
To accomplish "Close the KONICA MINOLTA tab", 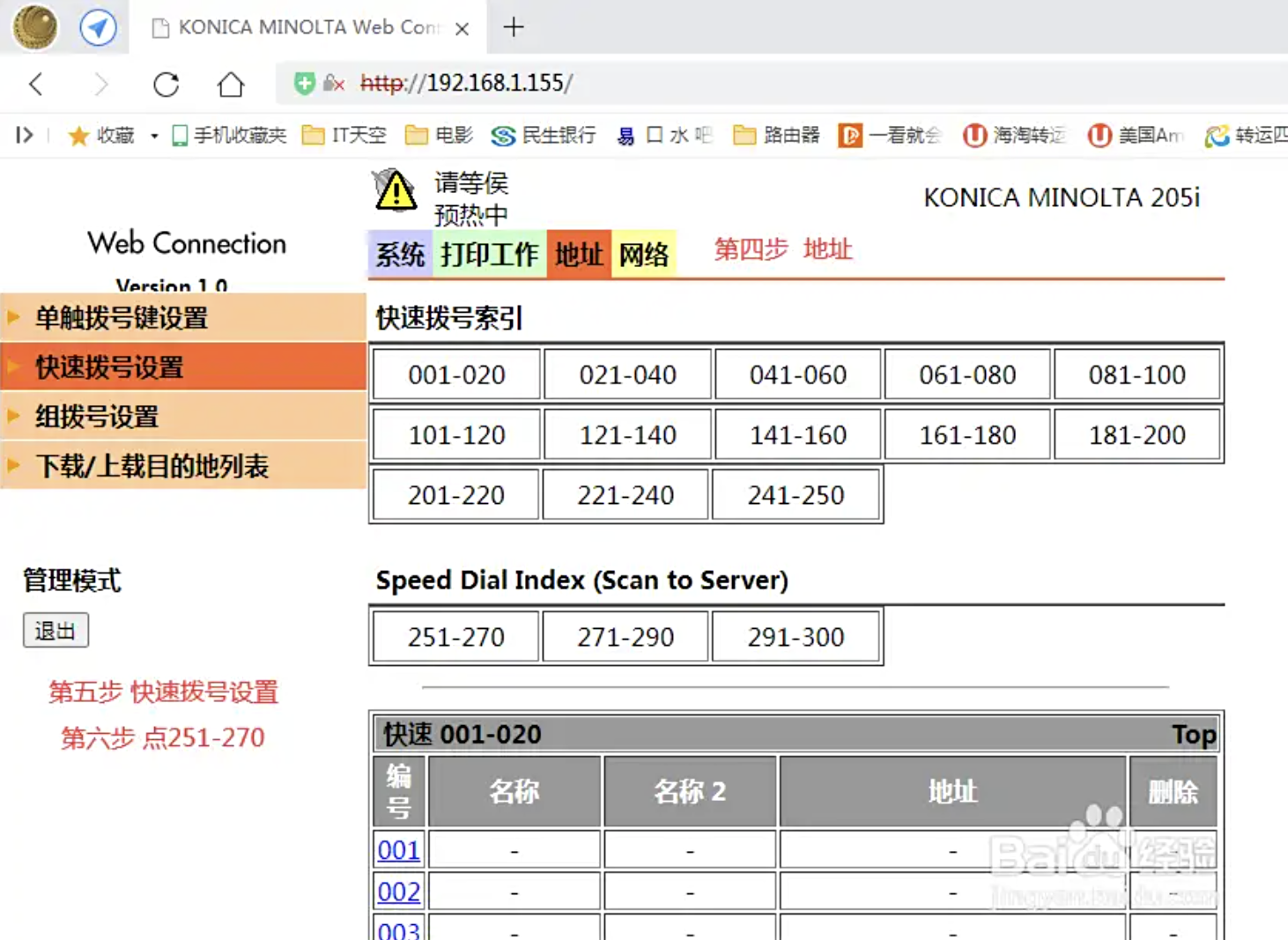I will (x=462, y=28).
